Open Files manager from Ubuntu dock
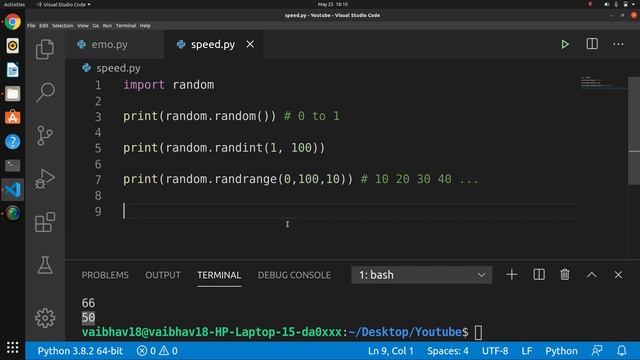Viewport: 640px width, 360px height. (13, 93)
